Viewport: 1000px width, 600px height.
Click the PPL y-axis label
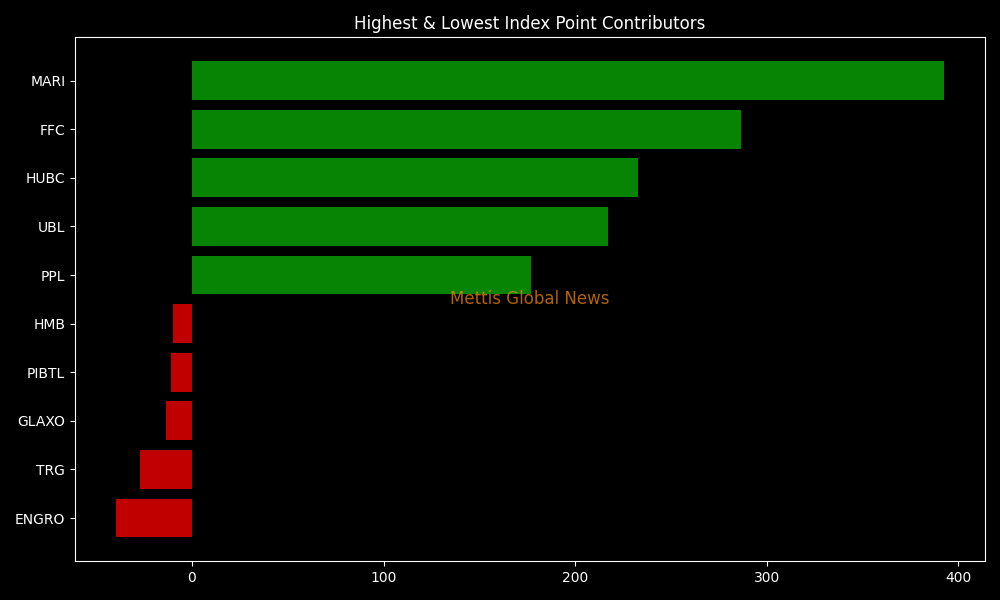tap(53, 276)
